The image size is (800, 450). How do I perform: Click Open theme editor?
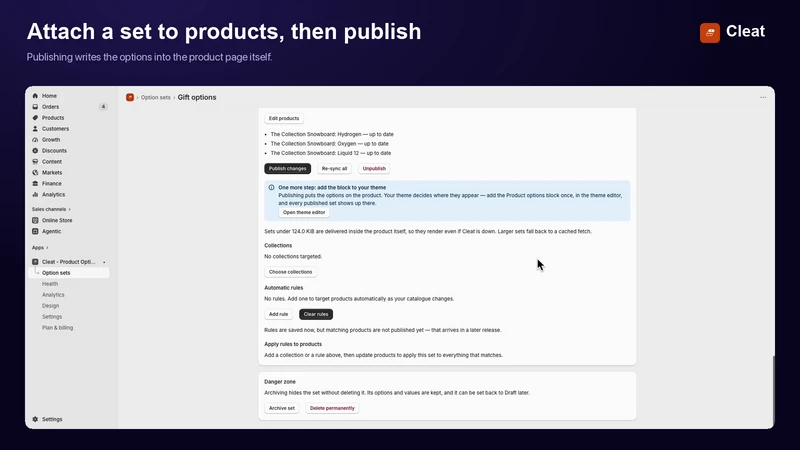304,212
